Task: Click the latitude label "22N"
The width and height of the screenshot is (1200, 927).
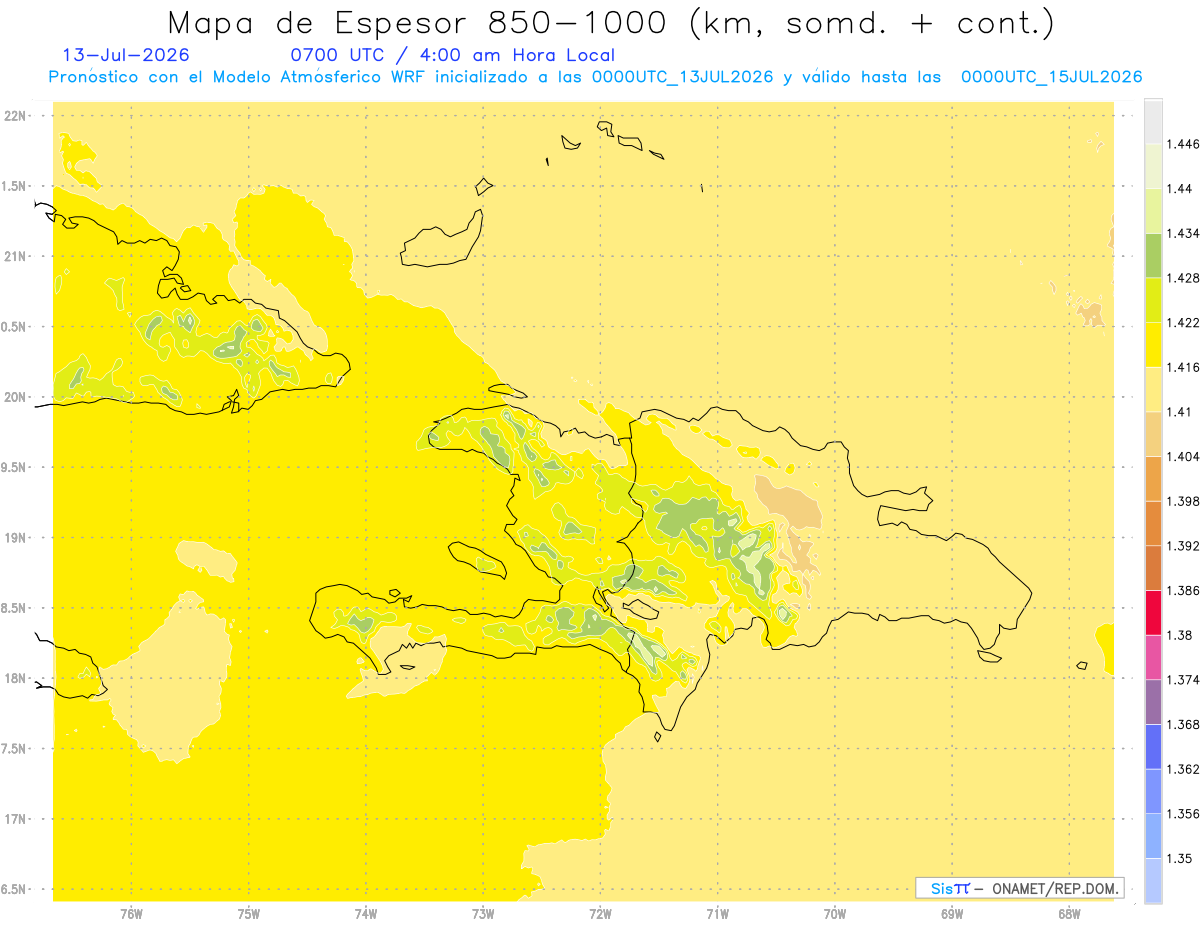Action: (x=14, y=116)
